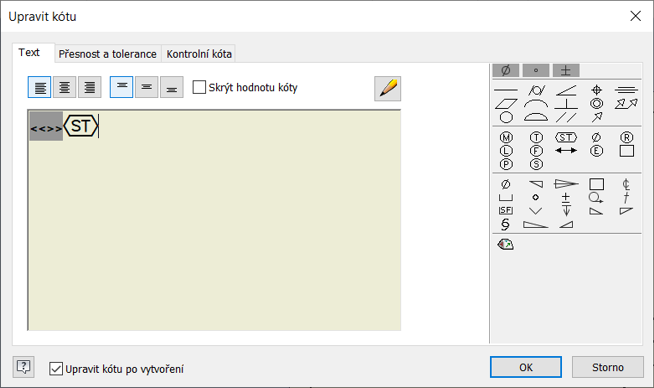Insert the circularity circle symbol

(506, 118)
